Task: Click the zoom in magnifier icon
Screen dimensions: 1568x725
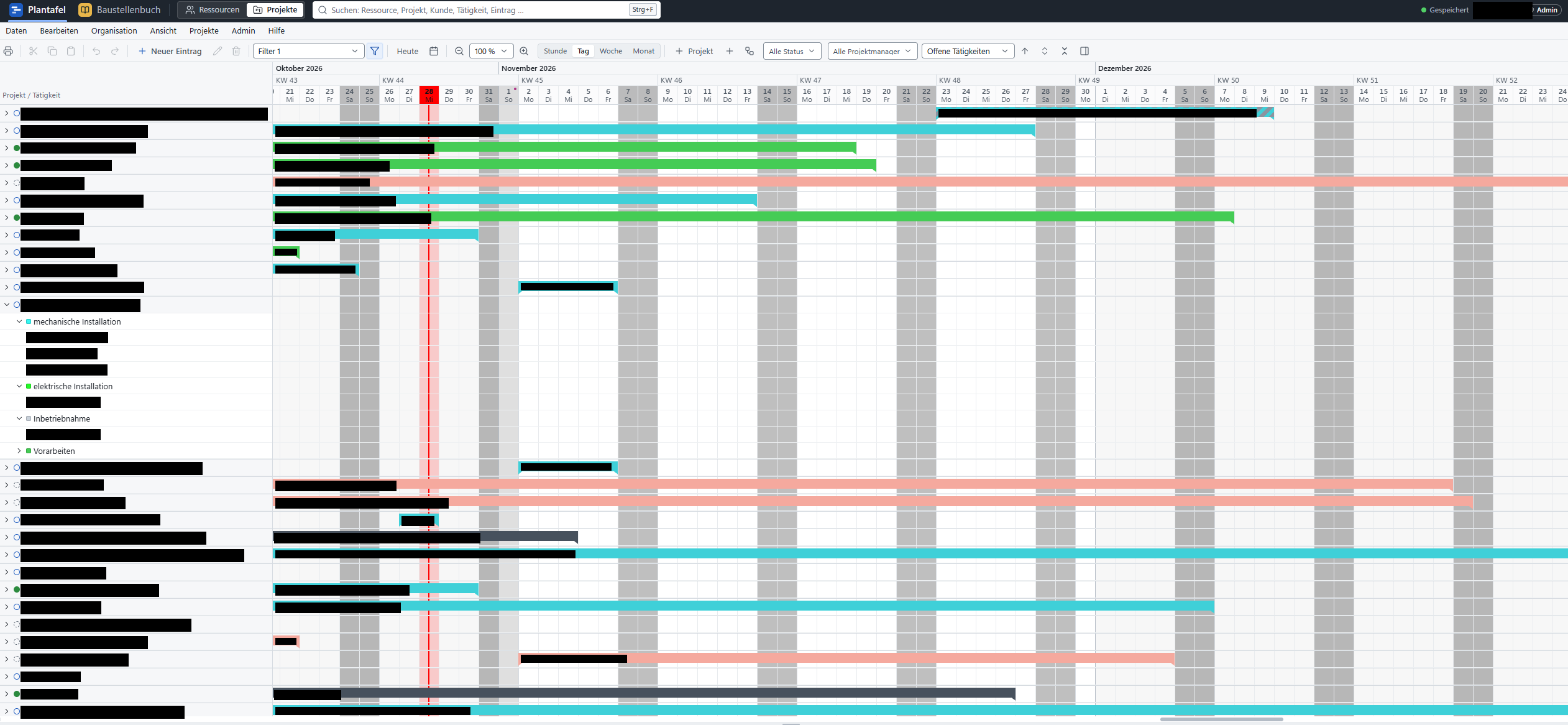Action: [x=524, y=51]
